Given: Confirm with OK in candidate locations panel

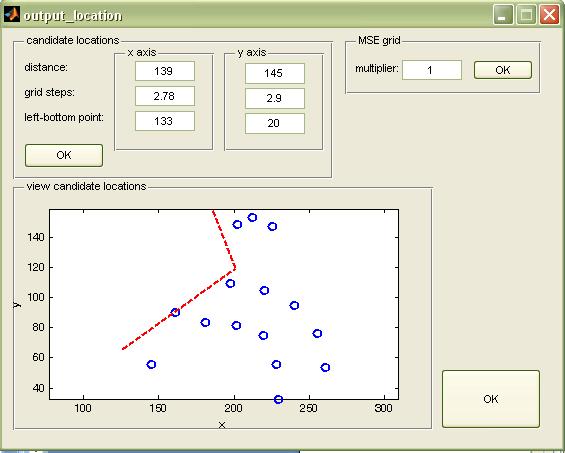Looking at the screenshot, I should (x=64, y=155).
